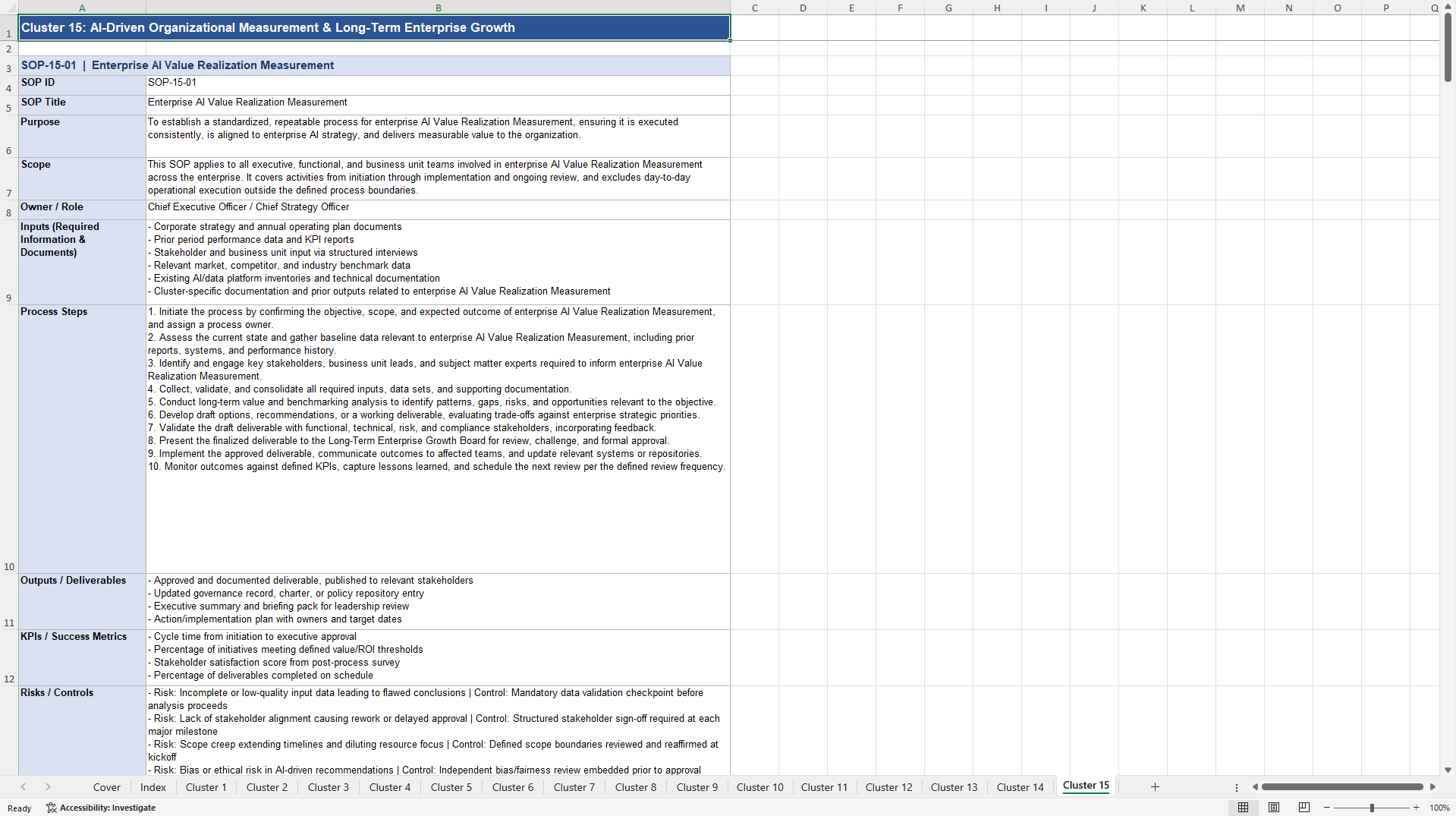Click the Accessibility: Investigate status
Screen dimensions: 1456x816
(101, 808)
